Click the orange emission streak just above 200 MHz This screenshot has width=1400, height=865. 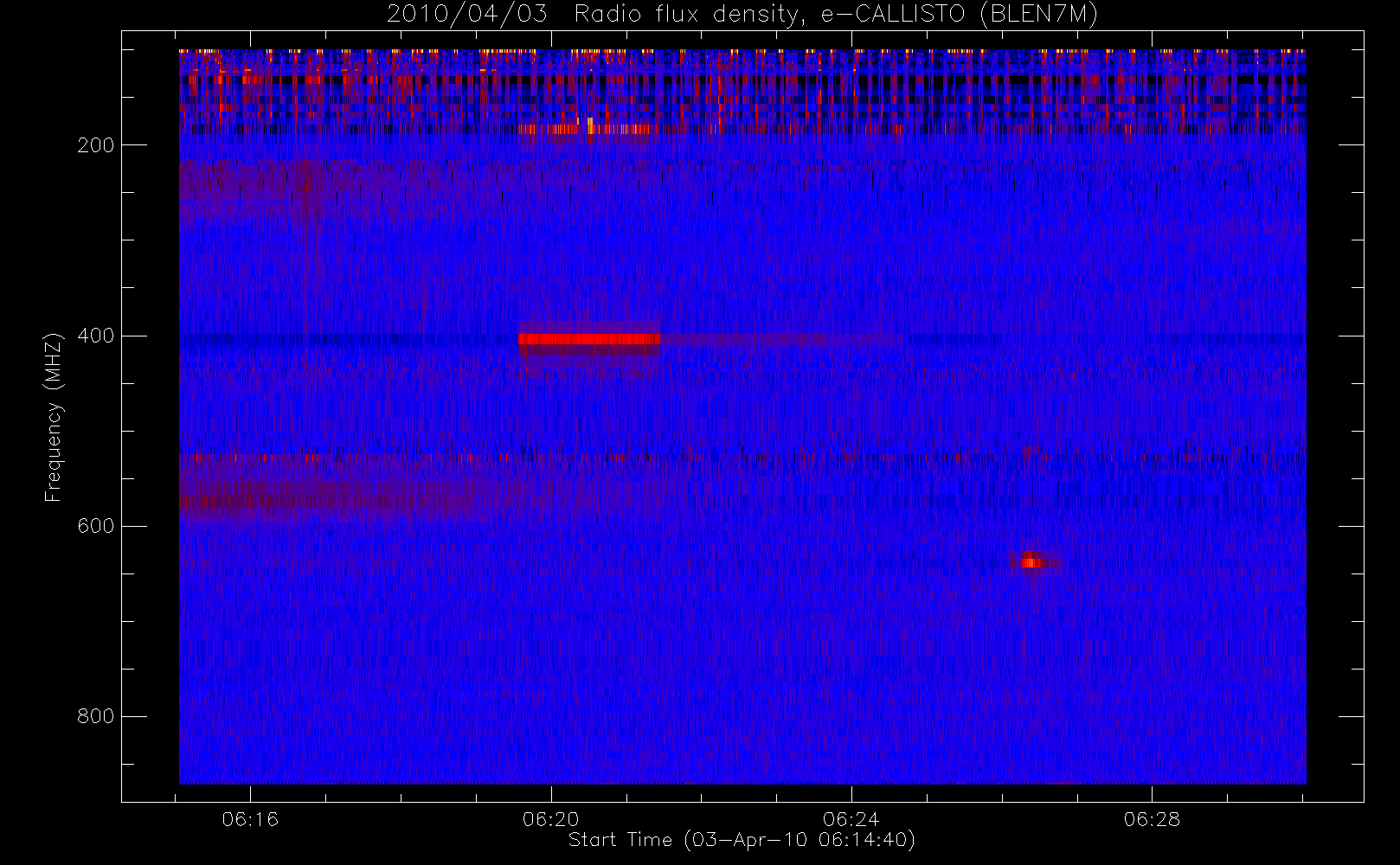click(584, 130)
